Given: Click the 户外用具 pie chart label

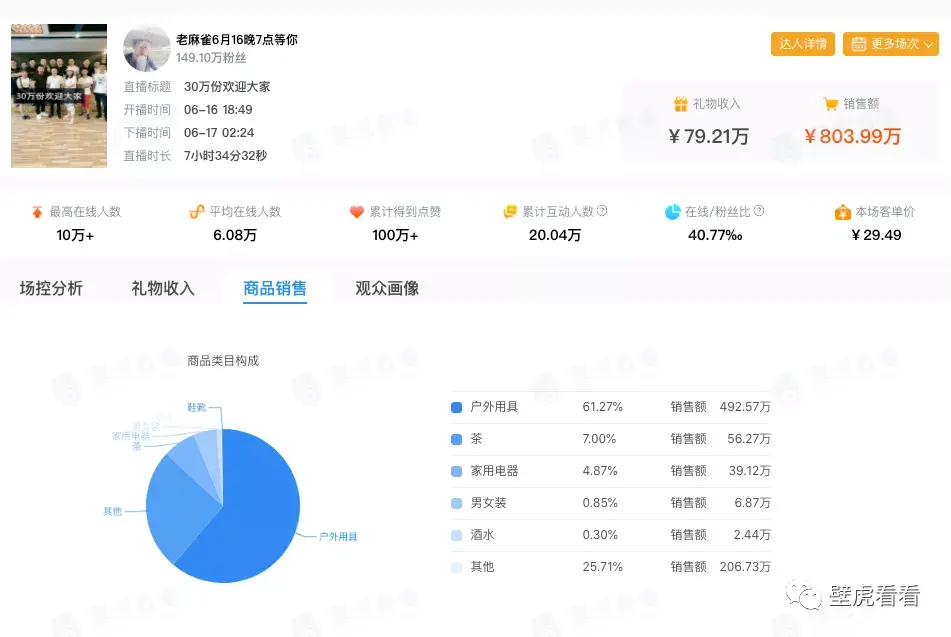Looking at the screenshot, I should [338, 537].
